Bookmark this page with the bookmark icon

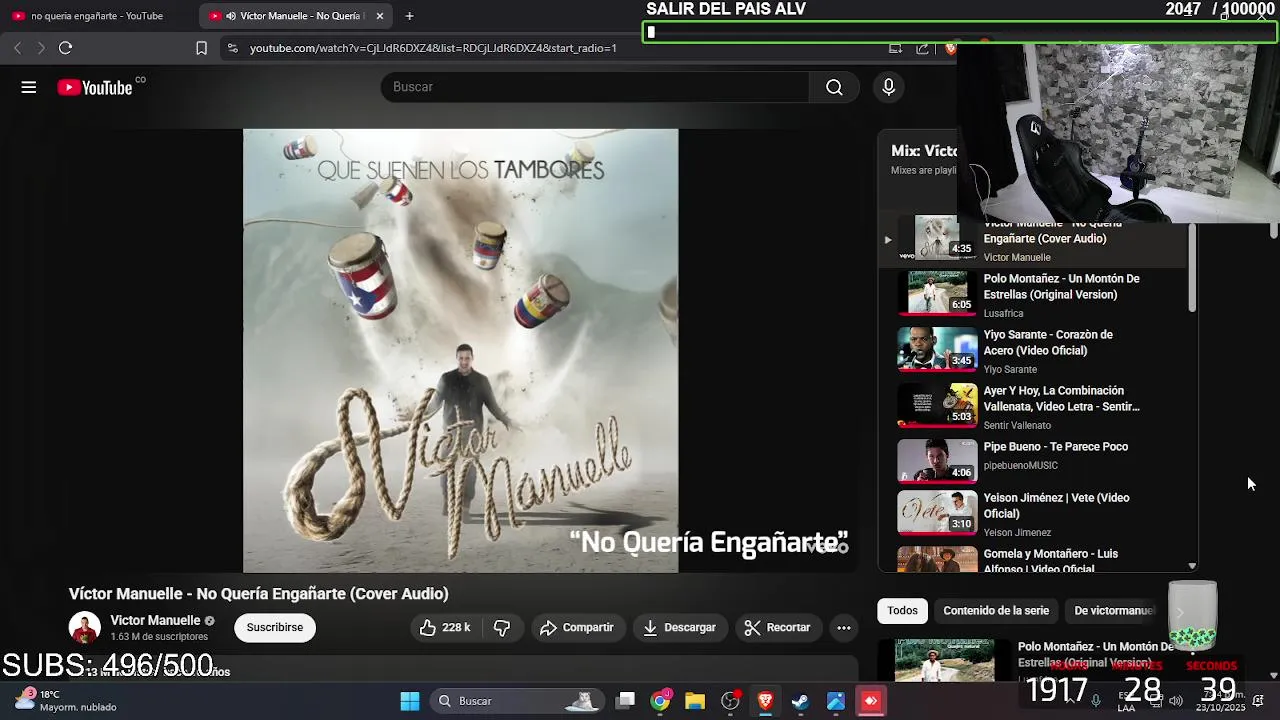[x=201, y=48]
